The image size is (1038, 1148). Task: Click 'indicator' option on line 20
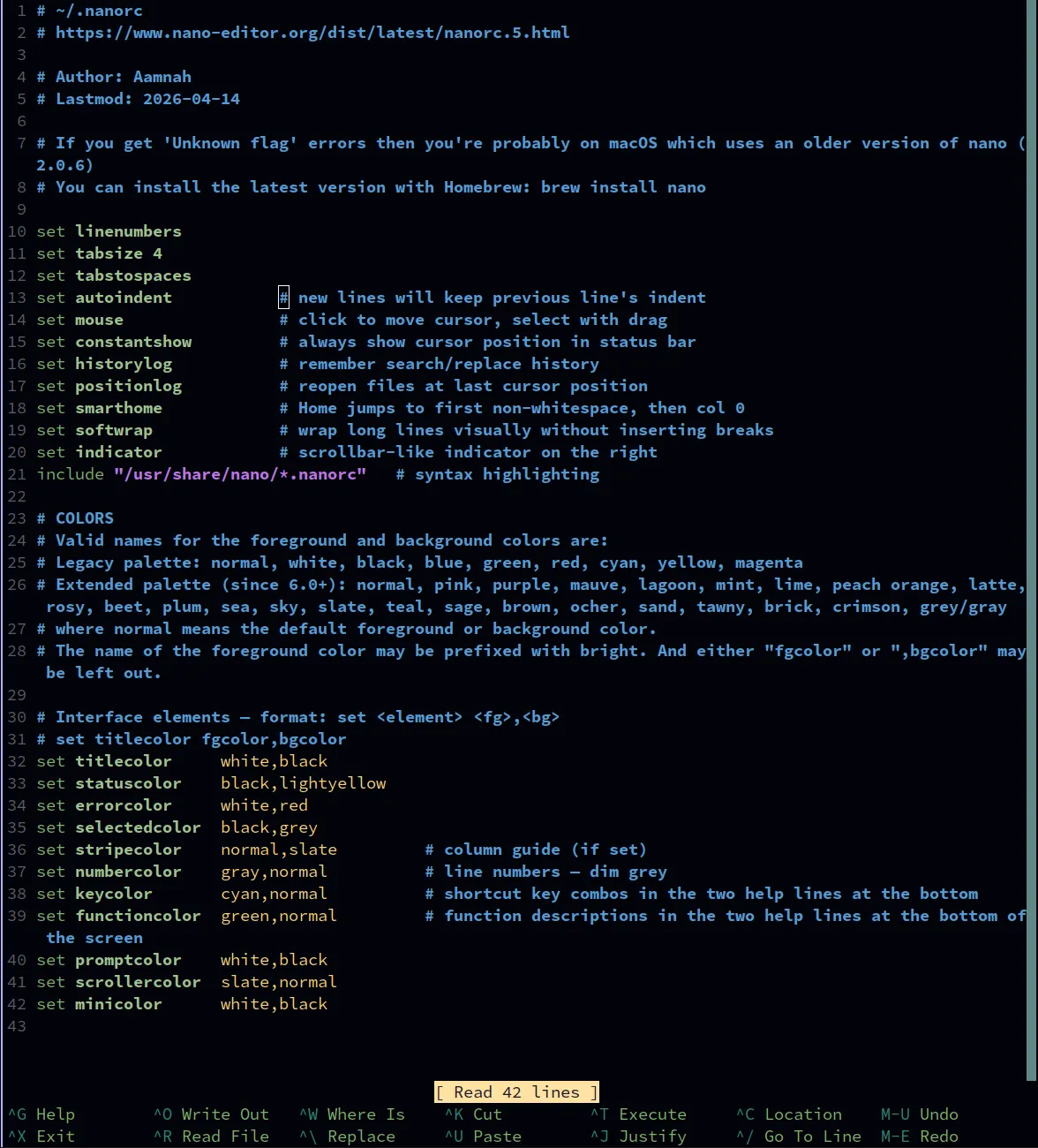tap(119, 452)
